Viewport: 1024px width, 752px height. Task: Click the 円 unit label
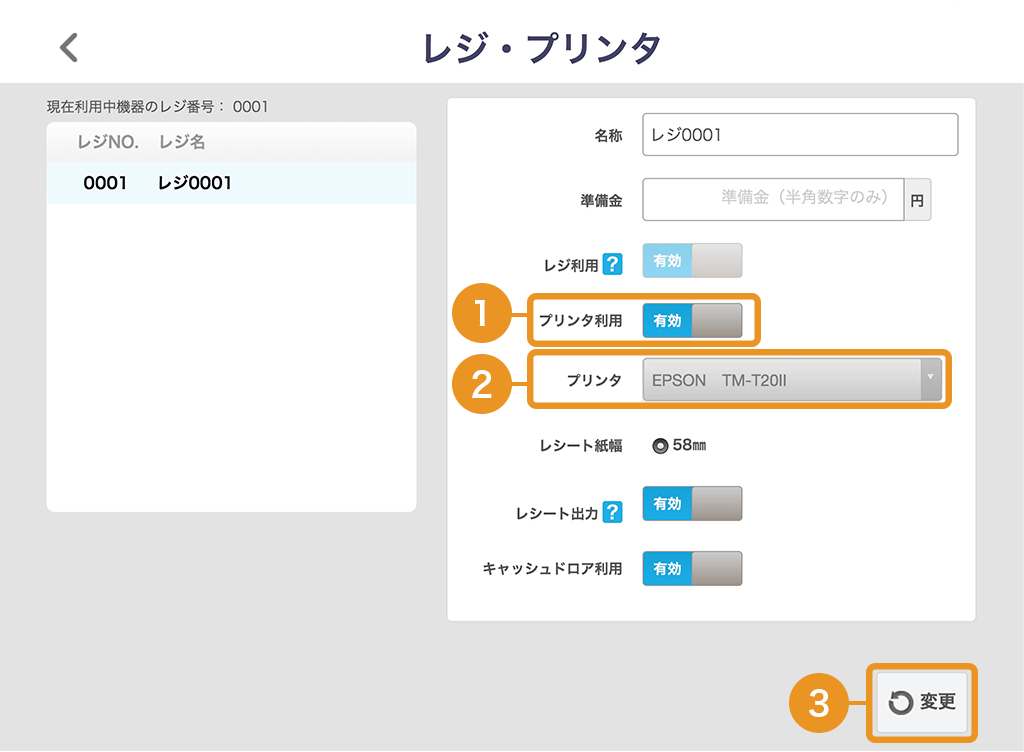tap(918, 200)
